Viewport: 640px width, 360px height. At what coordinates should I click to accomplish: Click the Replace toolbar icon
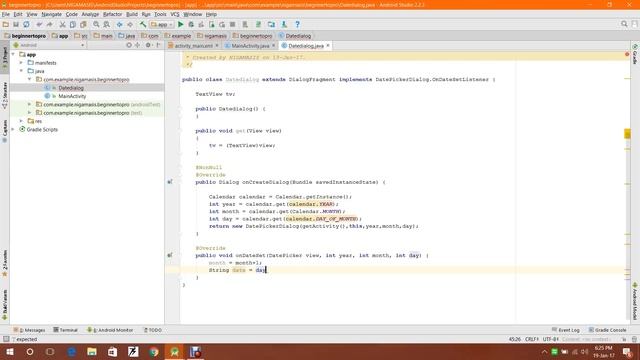coord(107,24)
